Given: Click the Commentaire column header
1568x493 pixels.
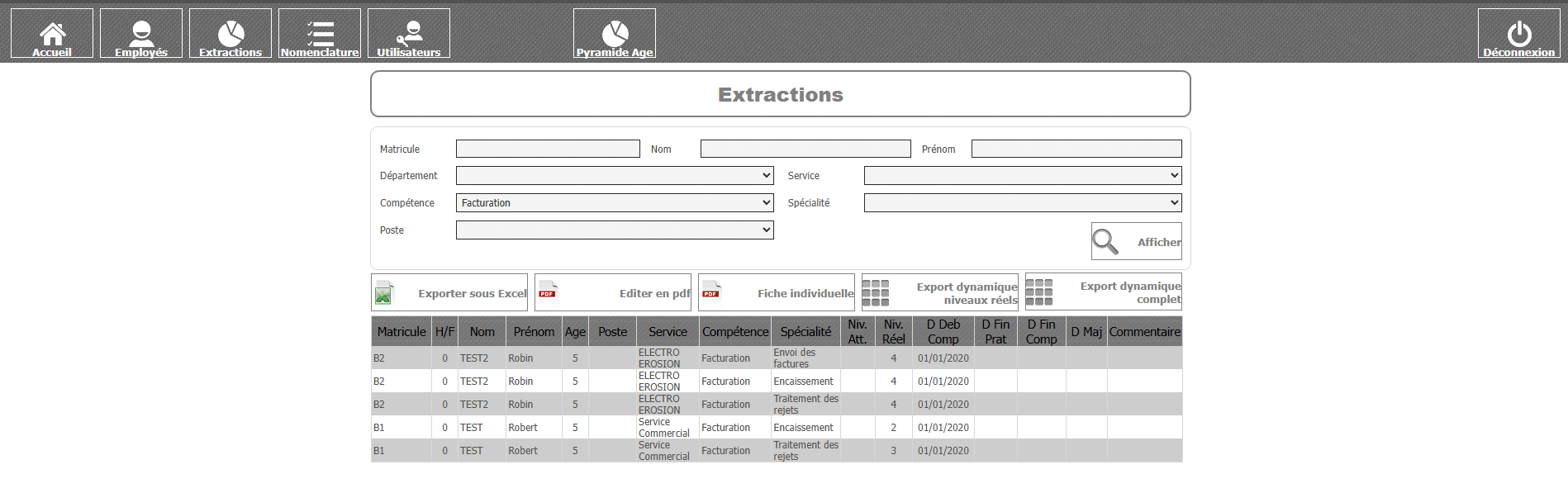Looking at the screenshot, I should point(1145,331).
